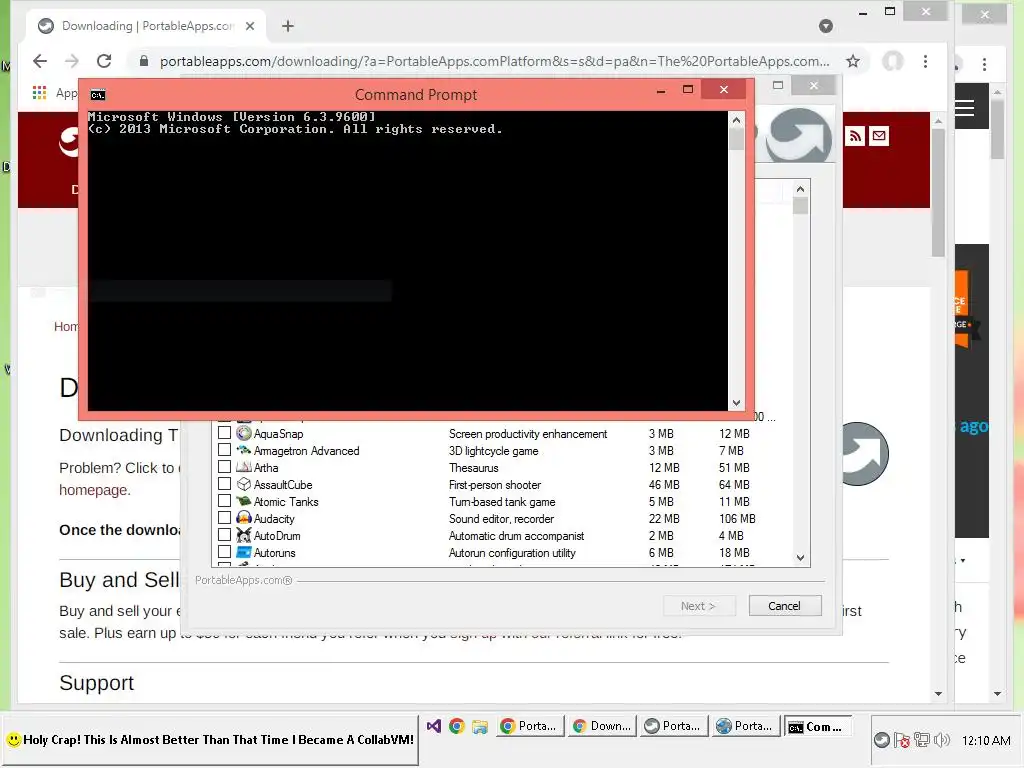Open File Explorer from taskbar
The height and width of the screenshot is (768, 1024).
(x=480, y=726)
